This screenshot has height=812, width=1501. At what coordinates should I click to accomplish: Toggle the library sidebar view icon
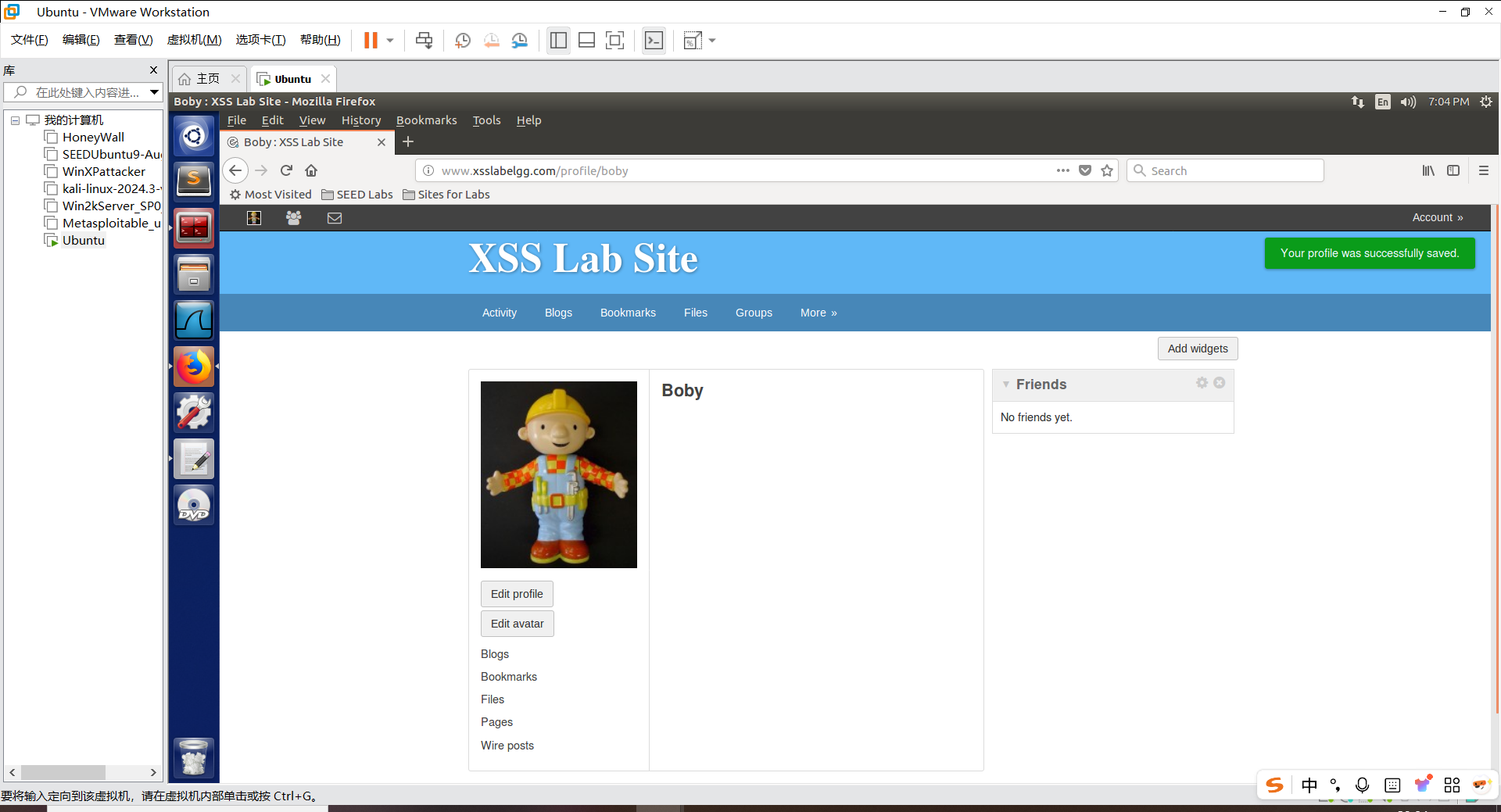click(x=558, y=41)
